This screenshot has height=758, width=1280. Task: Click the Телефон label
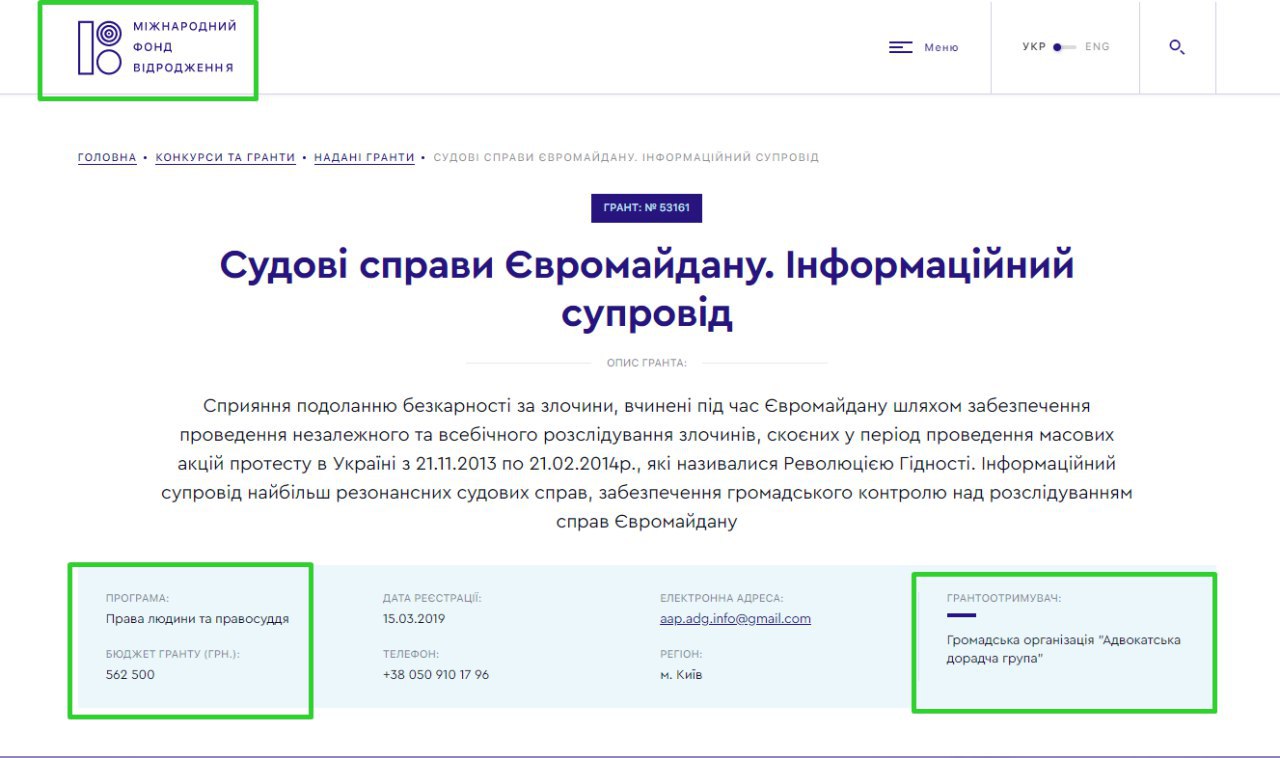coord(410,654)
